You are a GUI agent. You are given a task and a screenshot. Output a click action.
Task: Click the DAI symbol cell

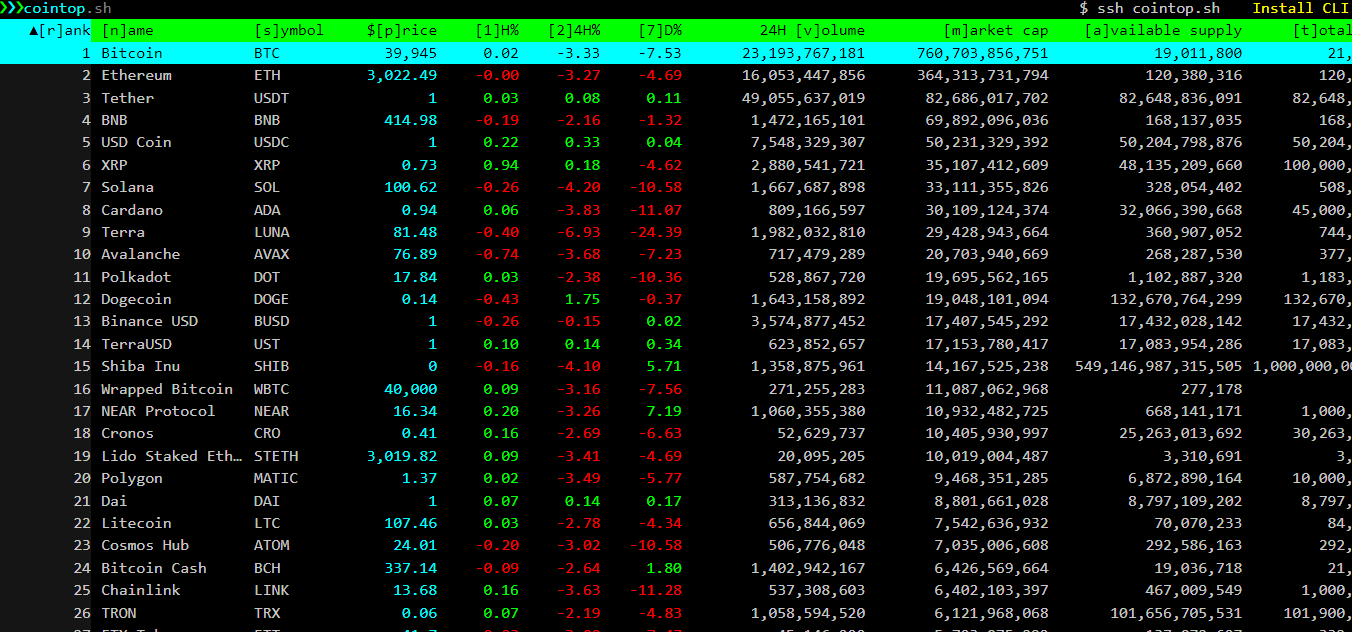coord(267,501)
